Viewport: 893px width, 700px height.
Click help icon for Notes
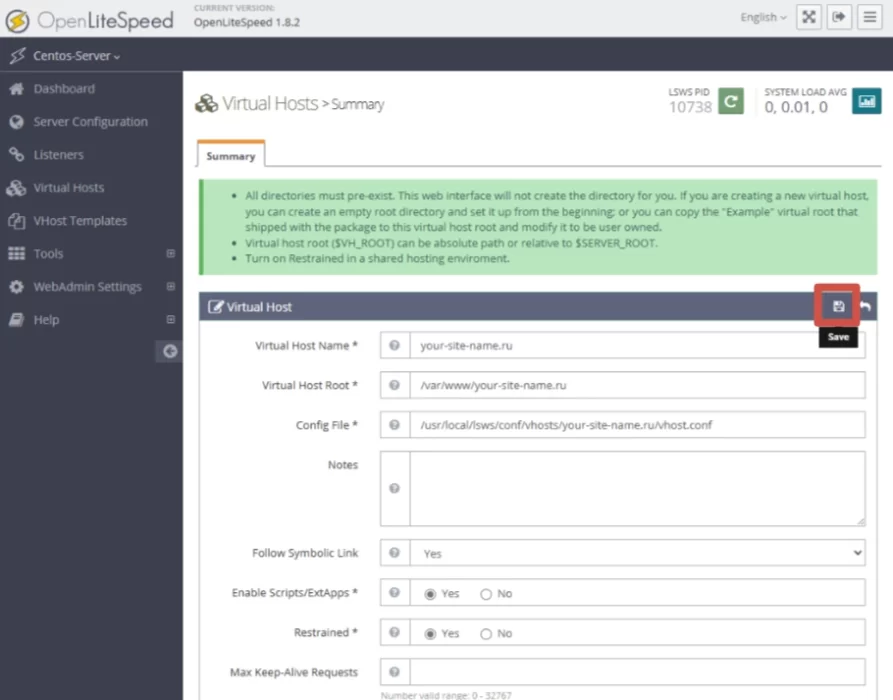click(394, 488)
